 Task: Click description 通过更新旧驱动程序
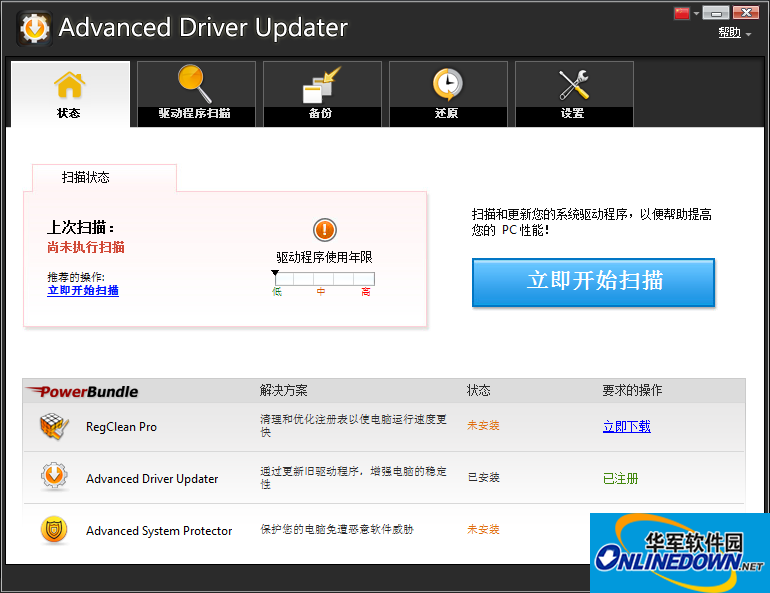pos(353,478)
